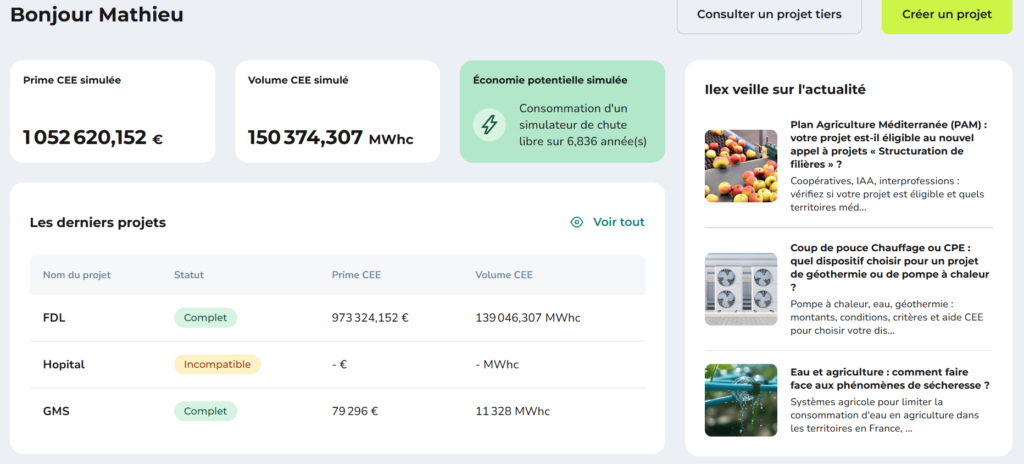Click the Complet badge for FDL
The height and width of the screenshot is (464, 1024).
205,318
